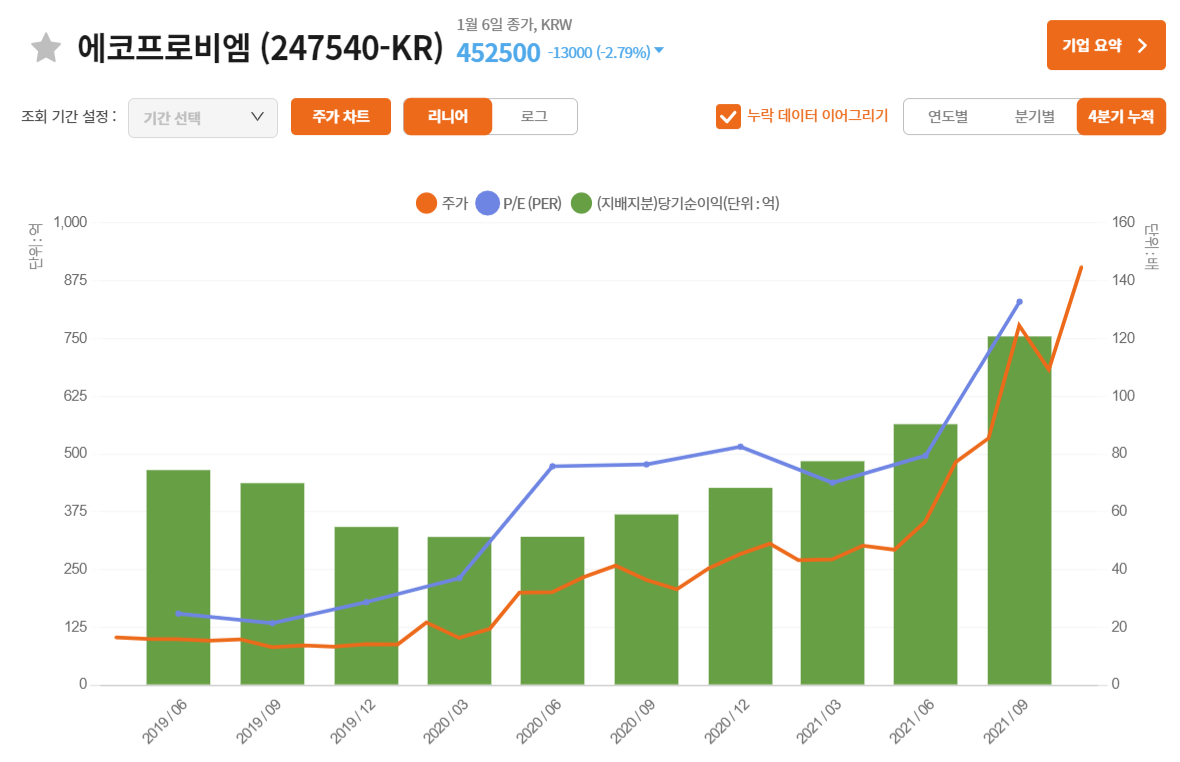The height and width of the screenshot is (762, 1180).
Task: Click the 160 right axis label
Action: [x=1124, y=222]
